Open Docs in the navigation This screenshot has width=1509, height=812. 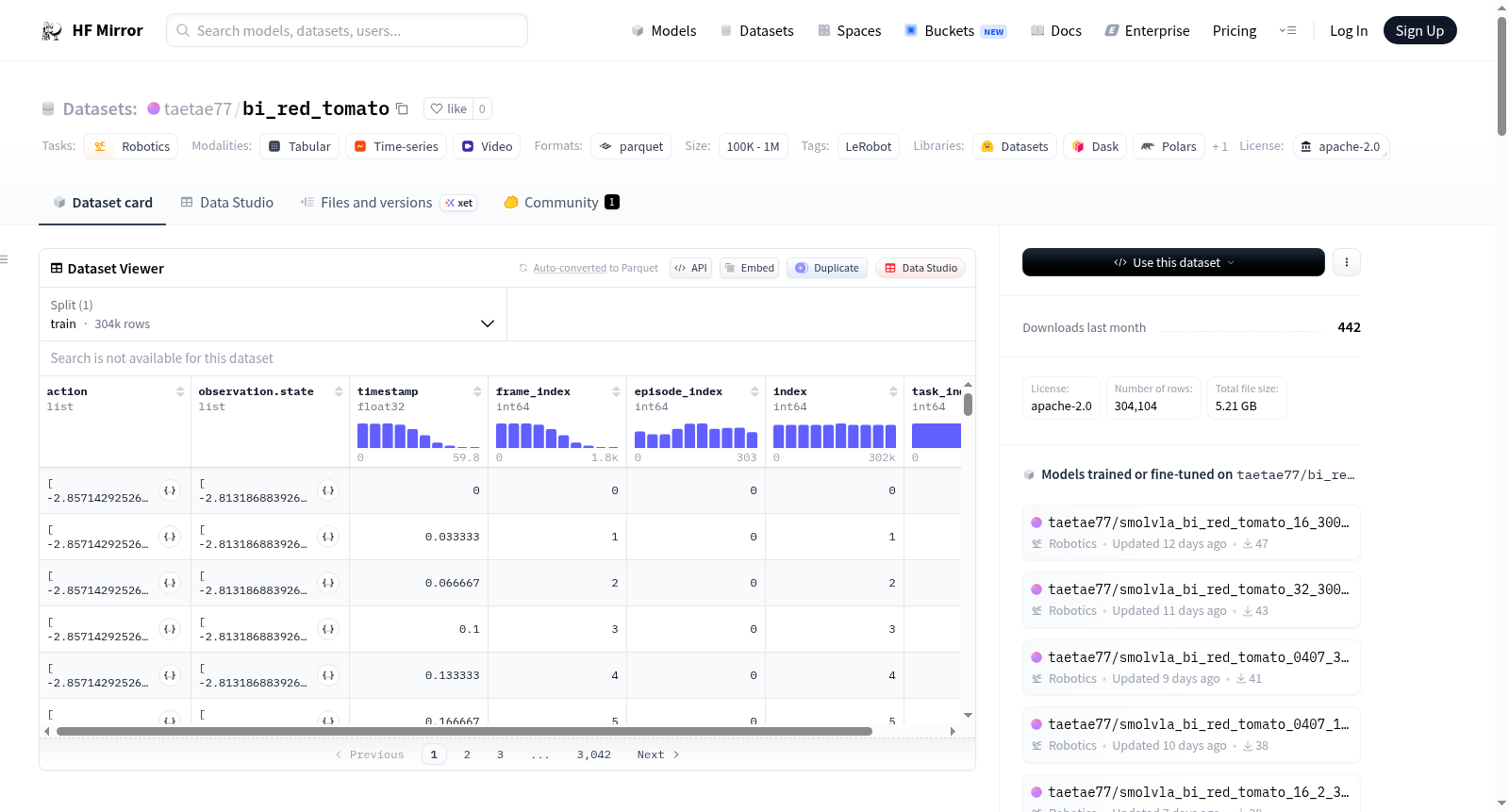point(1056,30)
